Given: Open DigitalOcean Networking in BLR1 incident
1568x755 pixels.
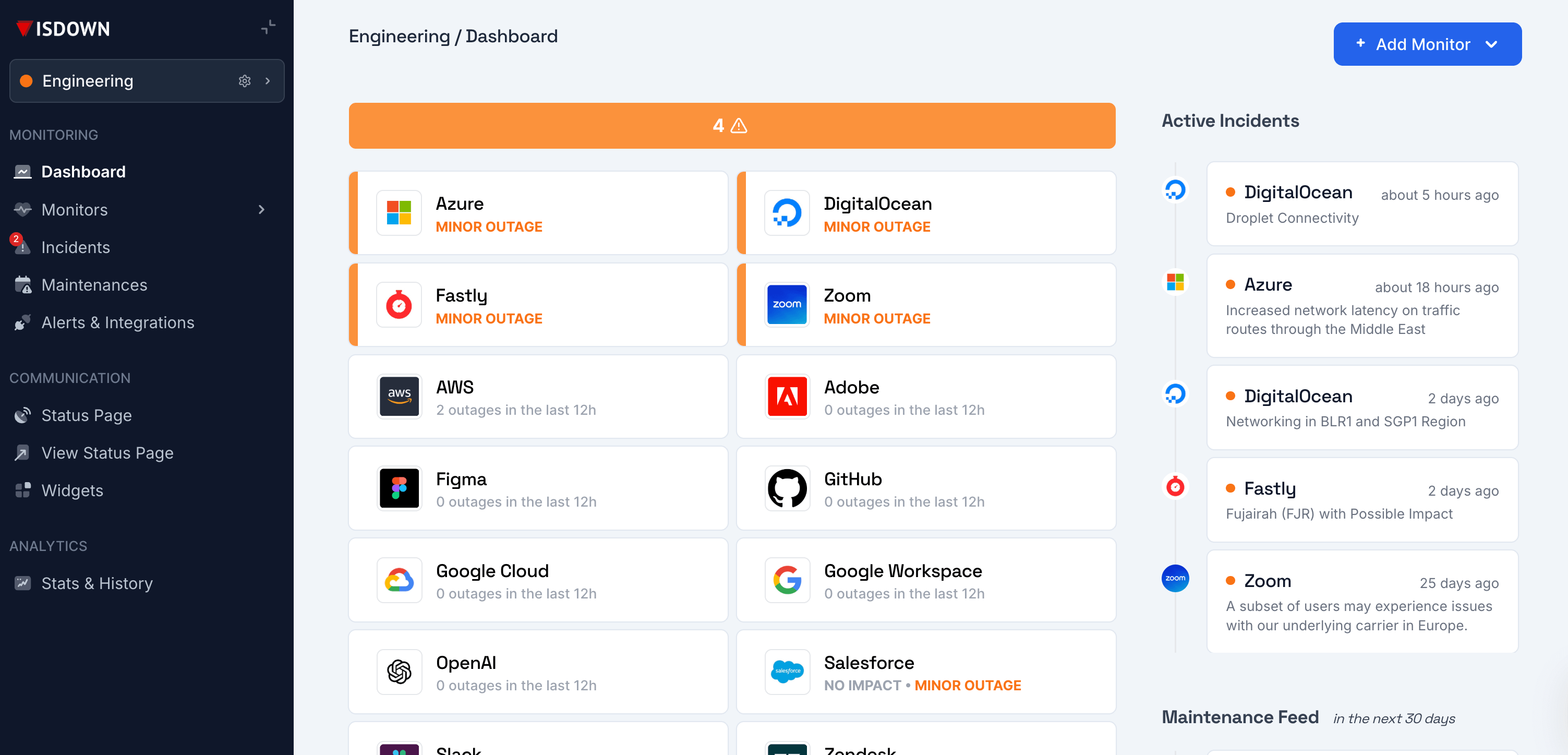Looking at the screenshot, I should coord(1362,408).
